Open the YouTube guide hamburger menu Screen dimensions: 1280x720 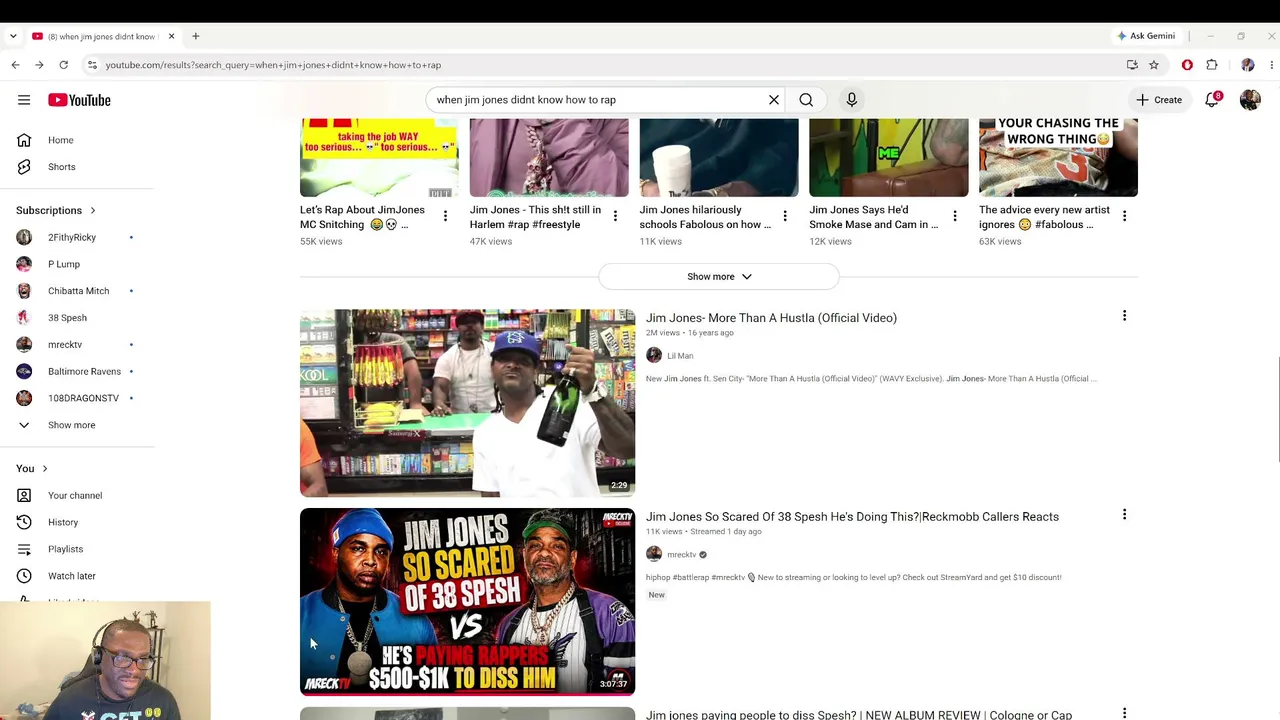(x=24, y=100)
